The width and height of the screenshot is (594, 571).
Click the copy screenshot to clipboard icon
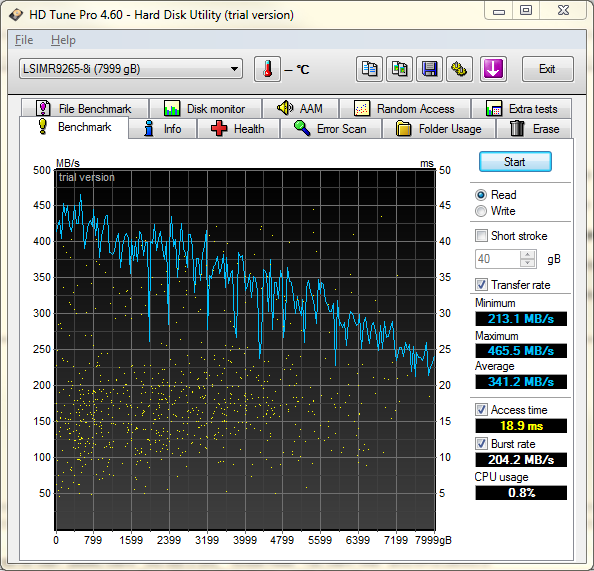399,69
